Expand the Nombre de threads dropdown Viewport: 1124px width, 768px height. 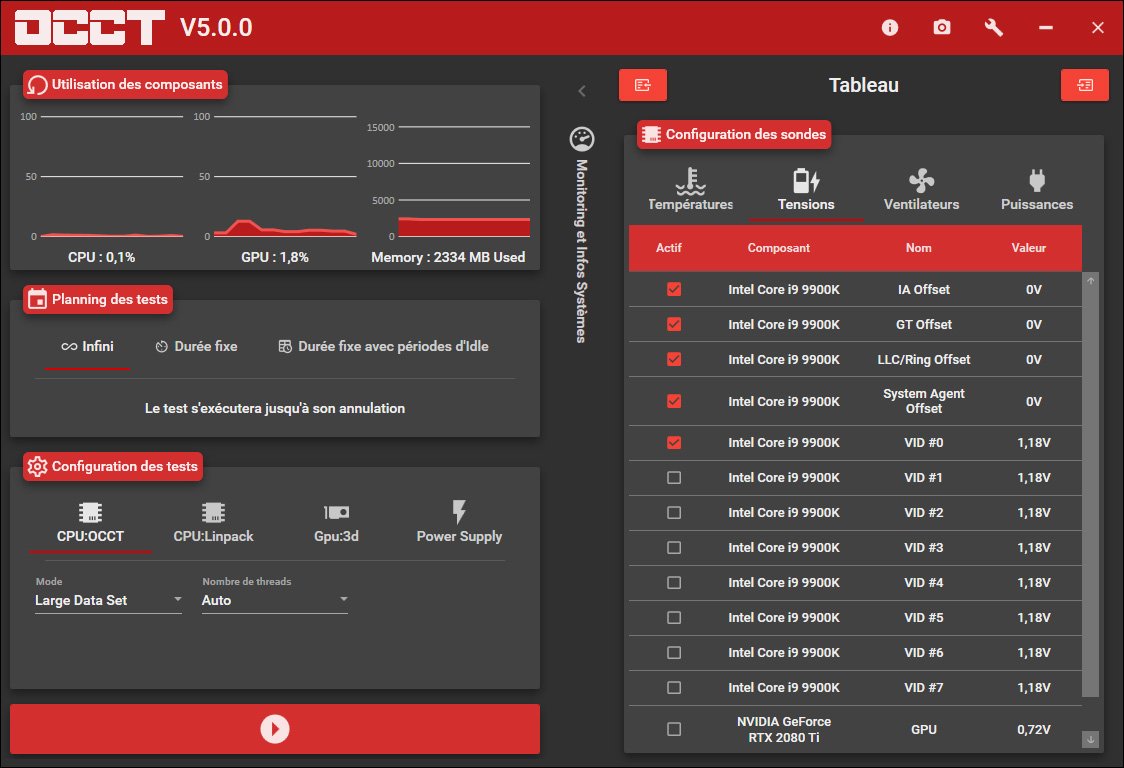[274, 600]
